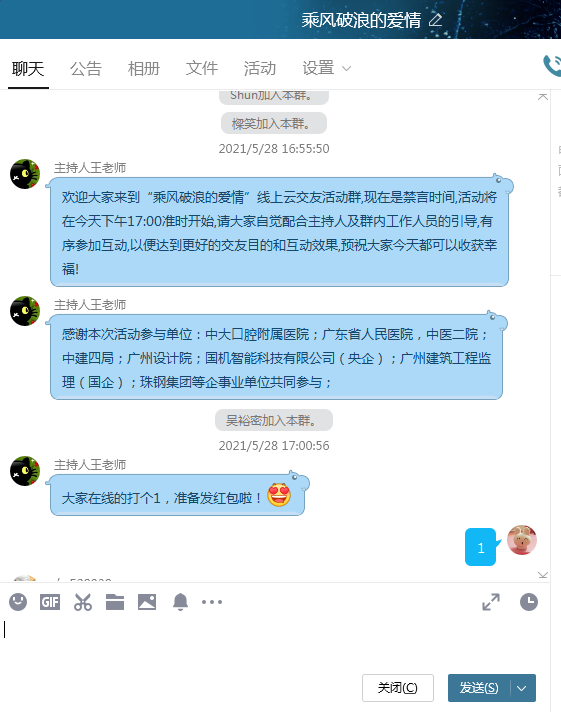
Task: Open message history clock icon
Action: [529, 602]
